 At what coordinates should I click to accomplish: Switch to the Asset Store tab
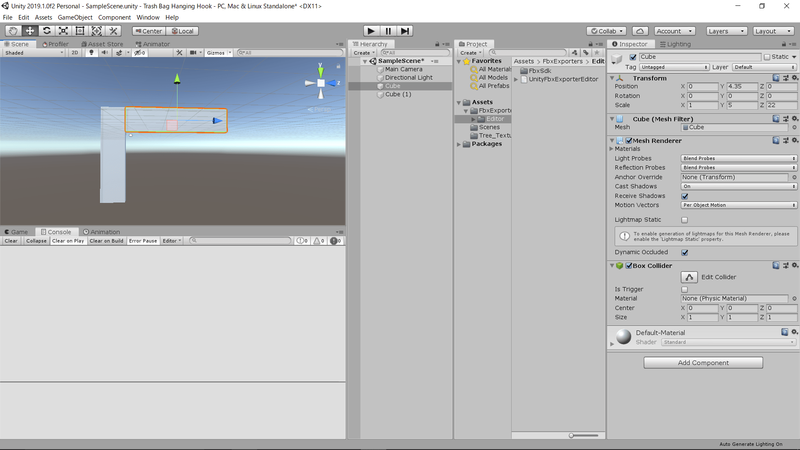pos(102,44)
